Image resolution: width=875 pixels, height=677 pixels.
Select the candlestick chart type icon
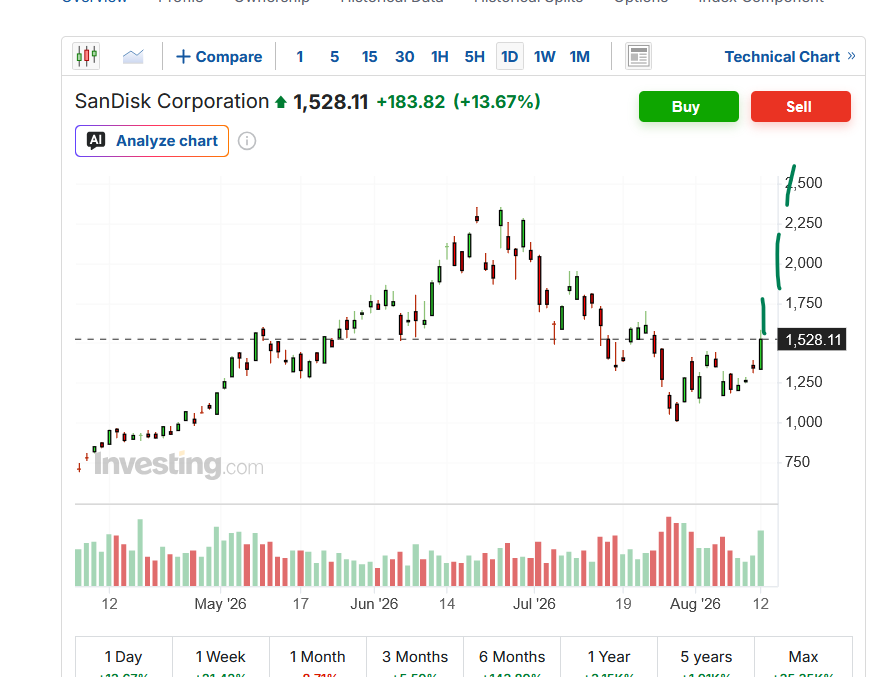[x=86, y=56]
